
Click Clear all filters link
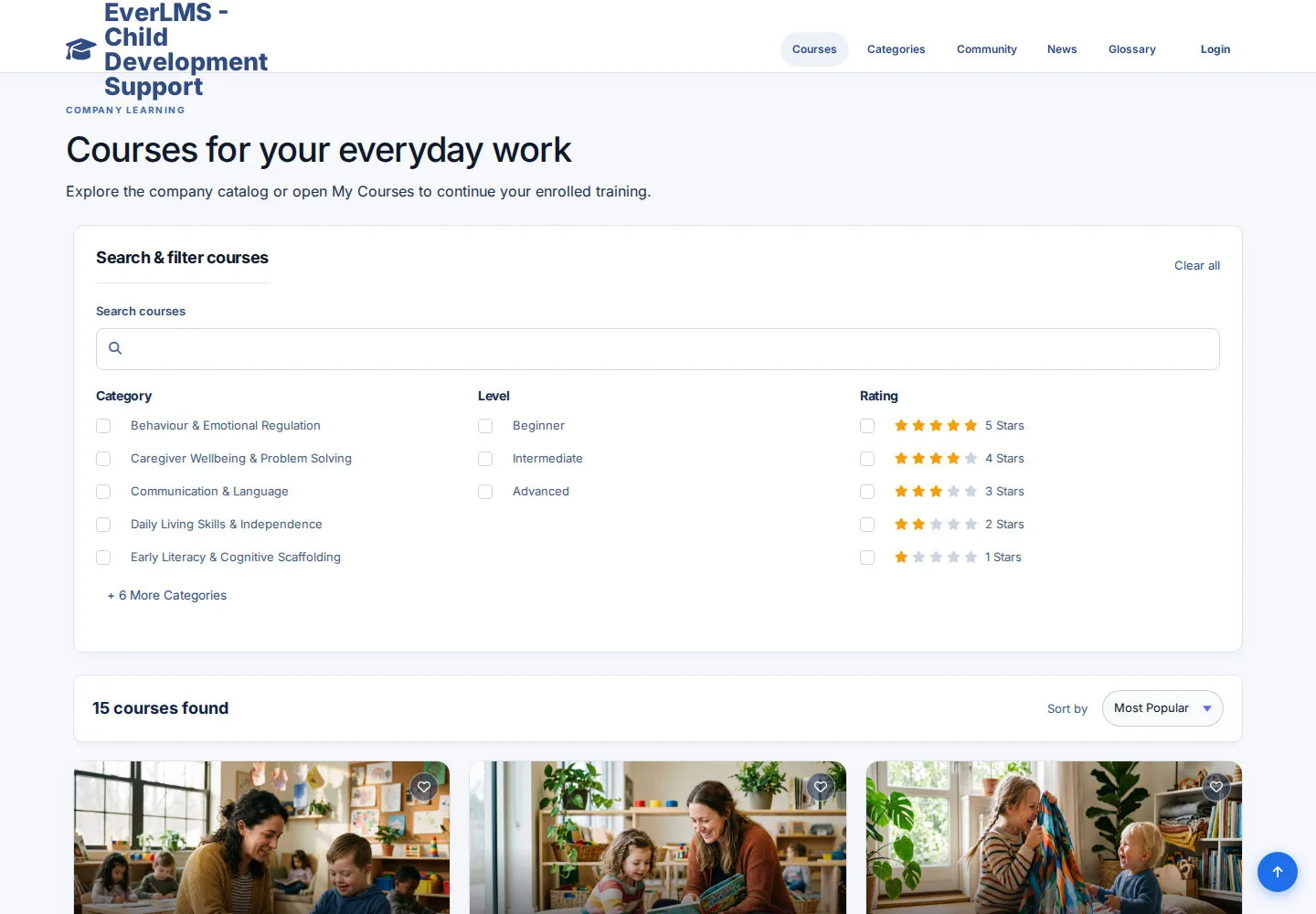tap(1197, 265)
